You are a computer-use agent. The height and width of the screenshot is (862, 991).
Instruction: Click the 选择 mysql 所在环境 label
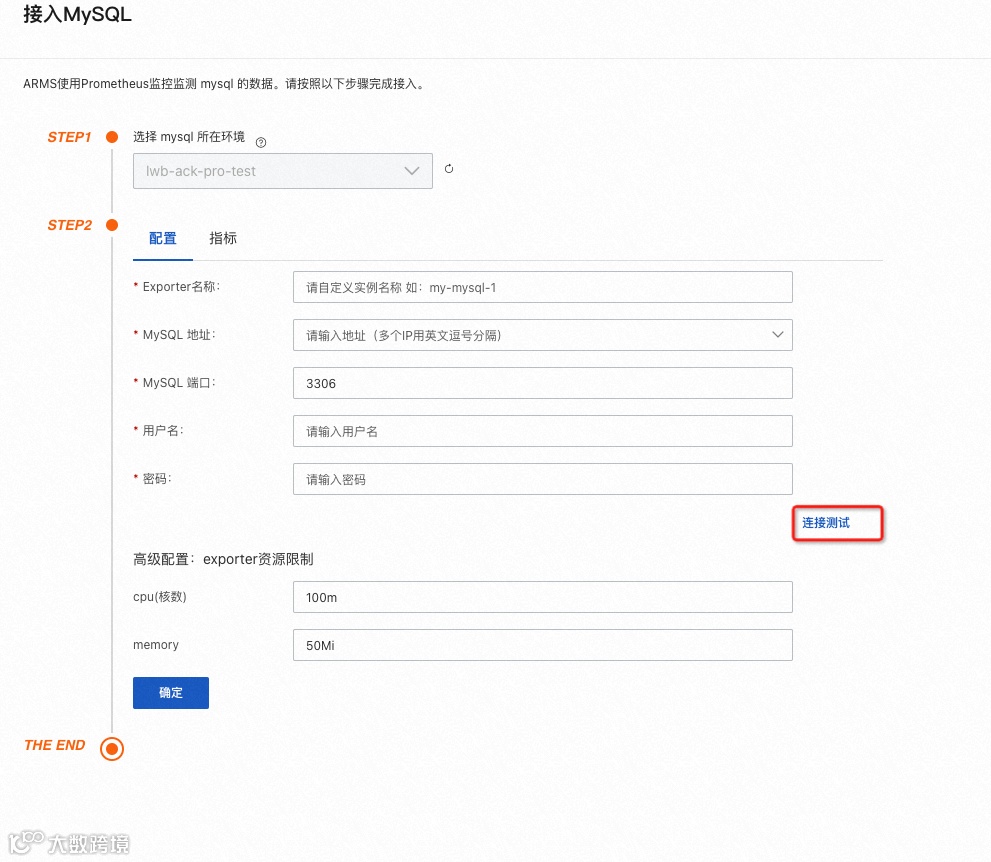(189, 137)
